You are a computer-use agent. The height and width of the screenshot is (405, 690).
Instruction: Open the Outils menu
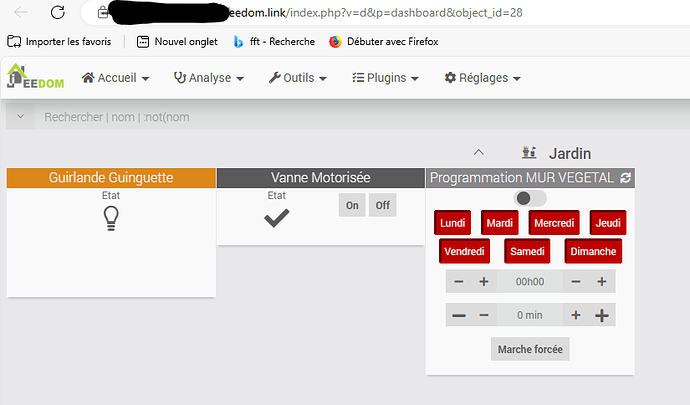pyautogui.click(x=298, y=78)
